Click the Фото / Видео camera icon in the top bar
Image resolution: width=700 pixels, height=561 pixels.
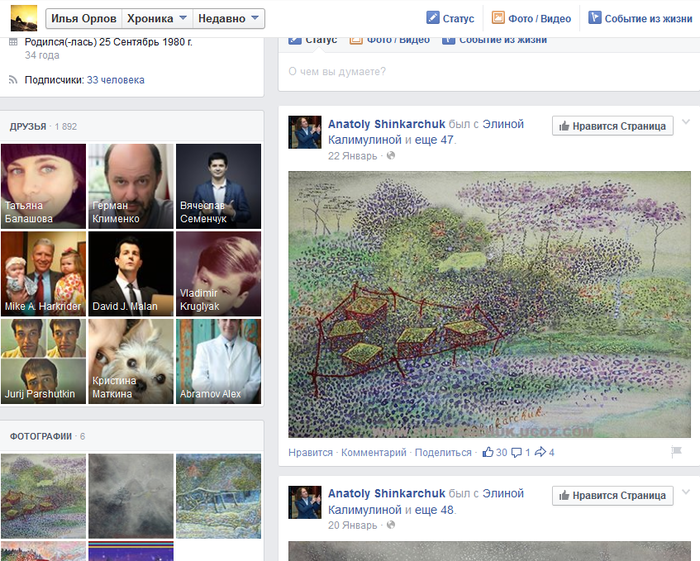coord(498,18)
